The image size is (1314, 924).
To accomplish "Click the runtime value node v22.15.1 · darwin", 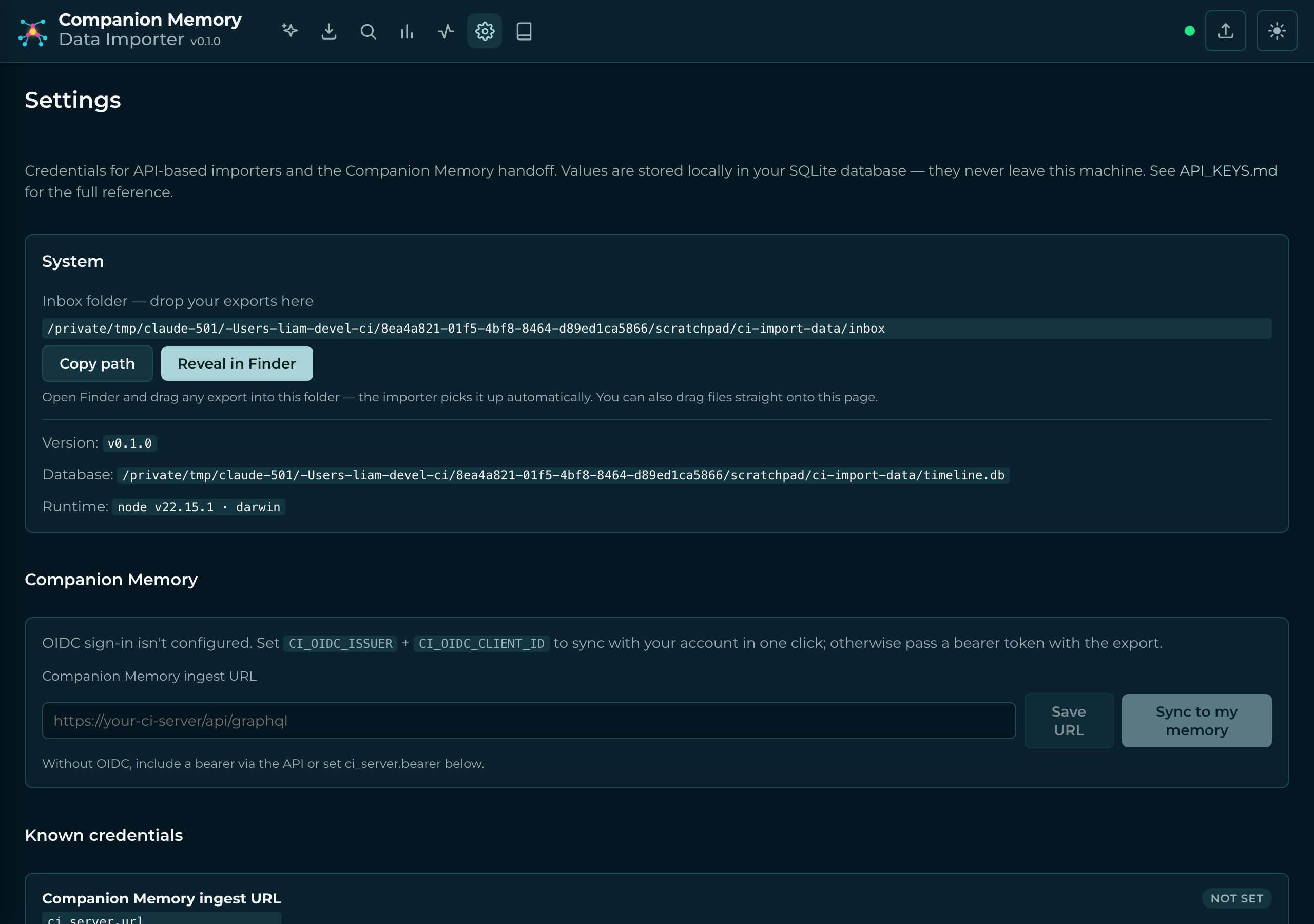I will 199,507.
